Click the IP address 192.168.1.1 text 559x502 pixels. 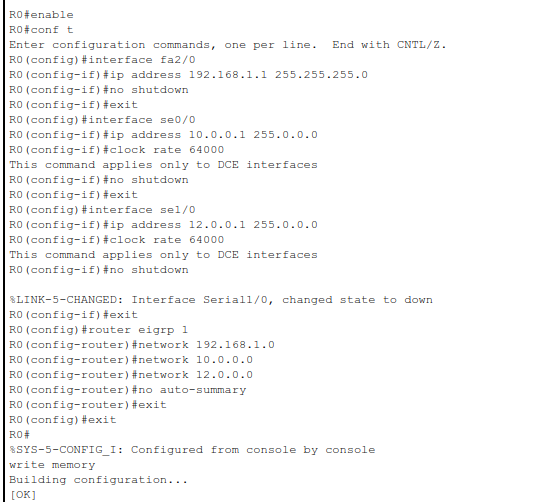pyautogui.click(x=228, y=75)
